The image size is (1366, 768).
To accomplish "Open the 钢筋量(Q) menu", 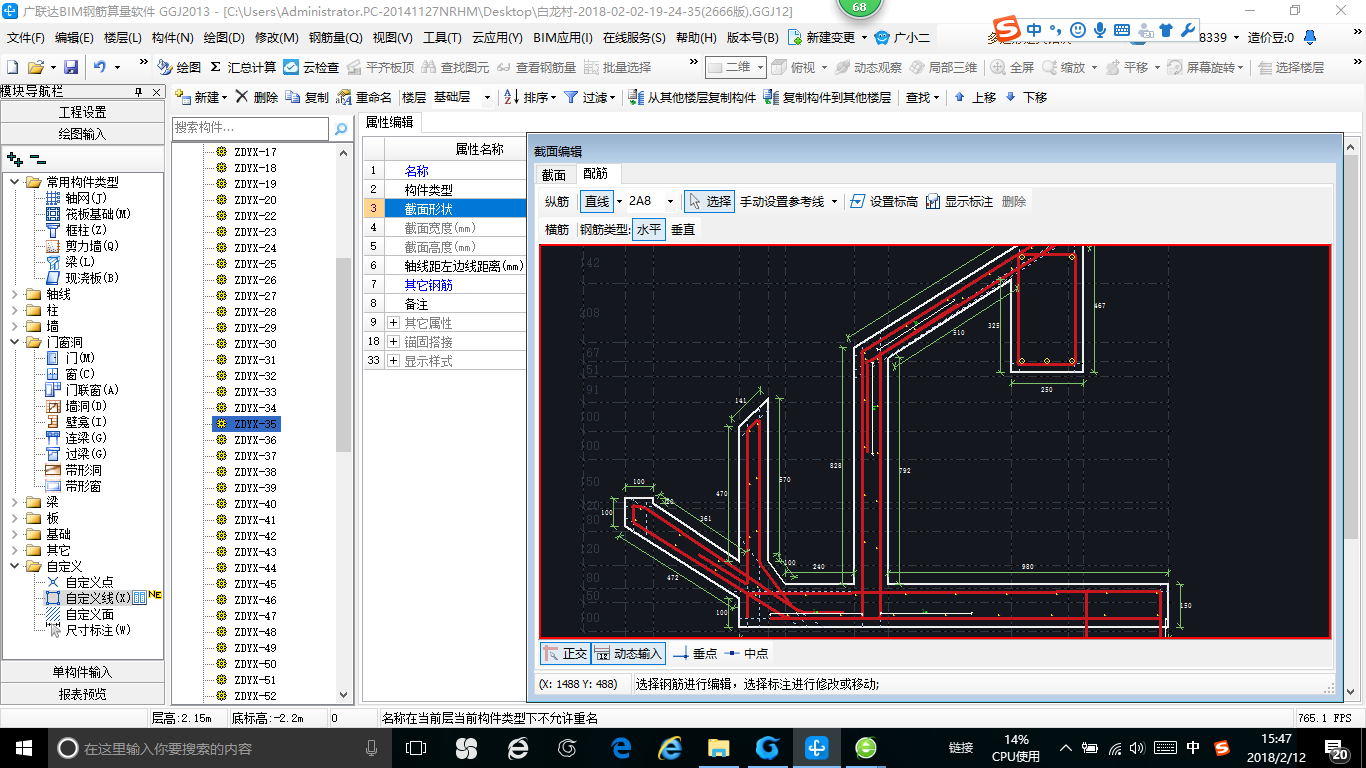I will click(335, 38).
